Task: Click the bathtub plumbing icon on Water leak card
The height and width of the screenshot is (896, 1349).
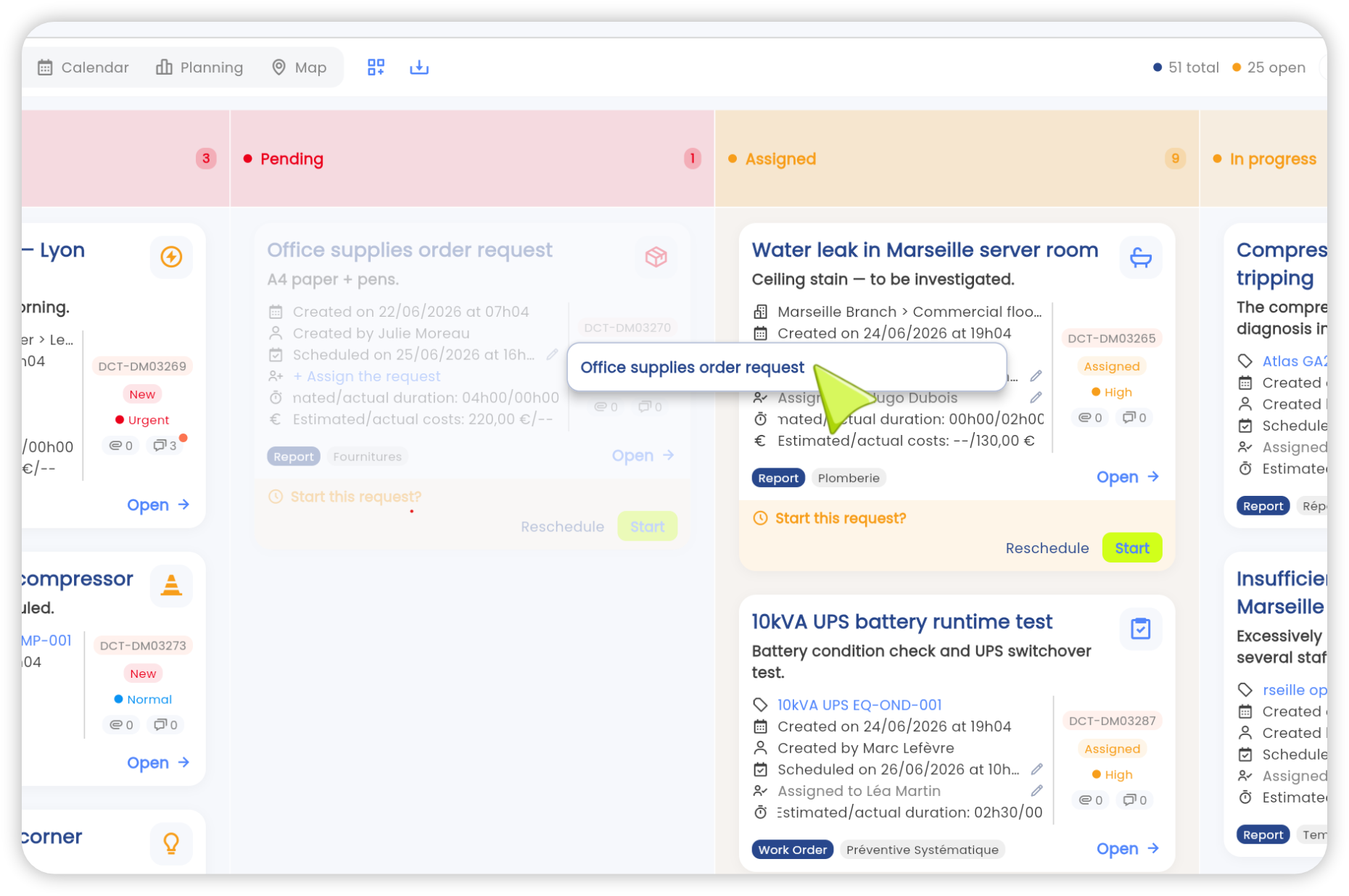Action: pyautogui.click(x=1141, y=257)
